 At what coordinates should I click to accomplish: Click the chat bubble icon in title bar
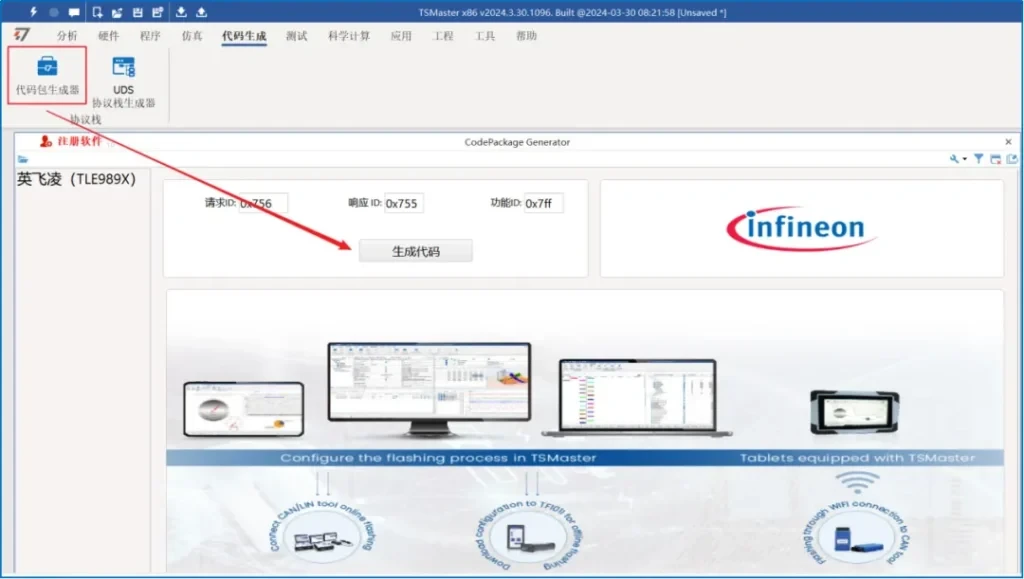73,12
